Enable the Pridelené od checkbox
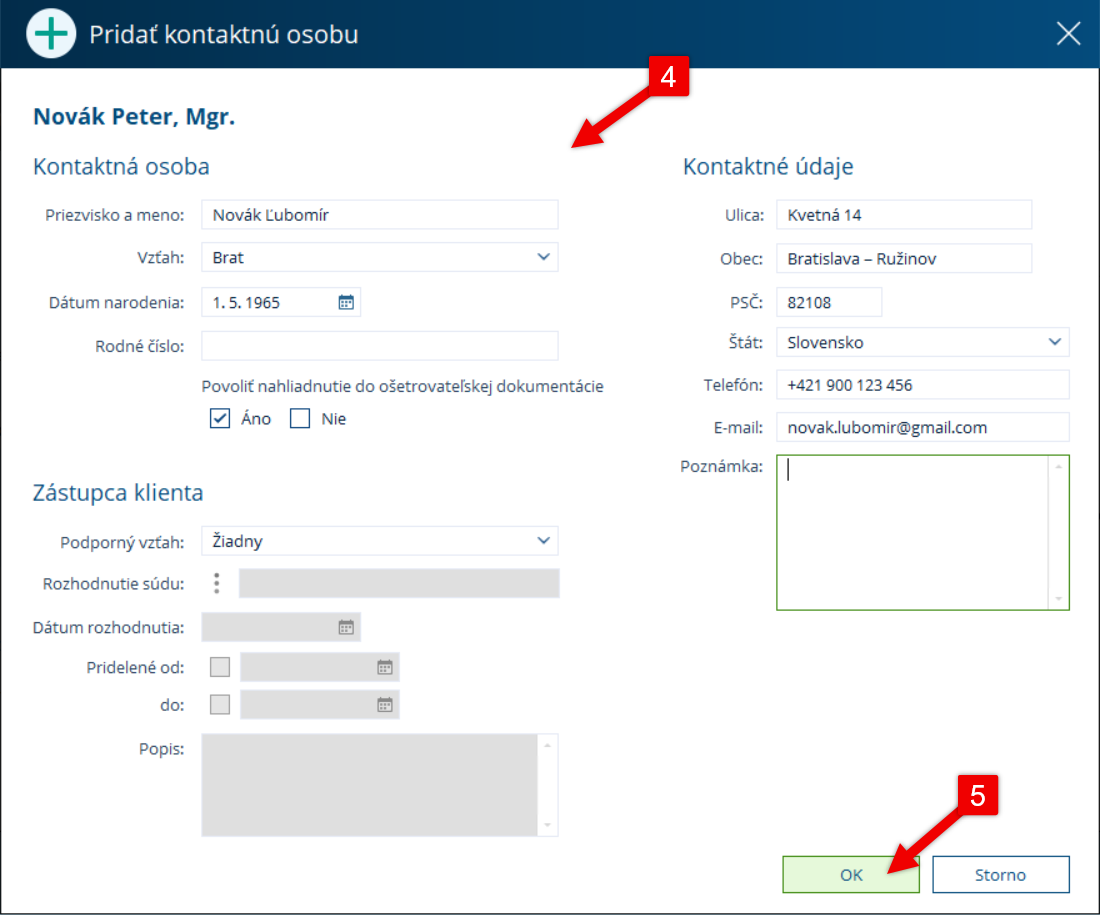This screenshot has width=1100, height=915. [220, 667]
